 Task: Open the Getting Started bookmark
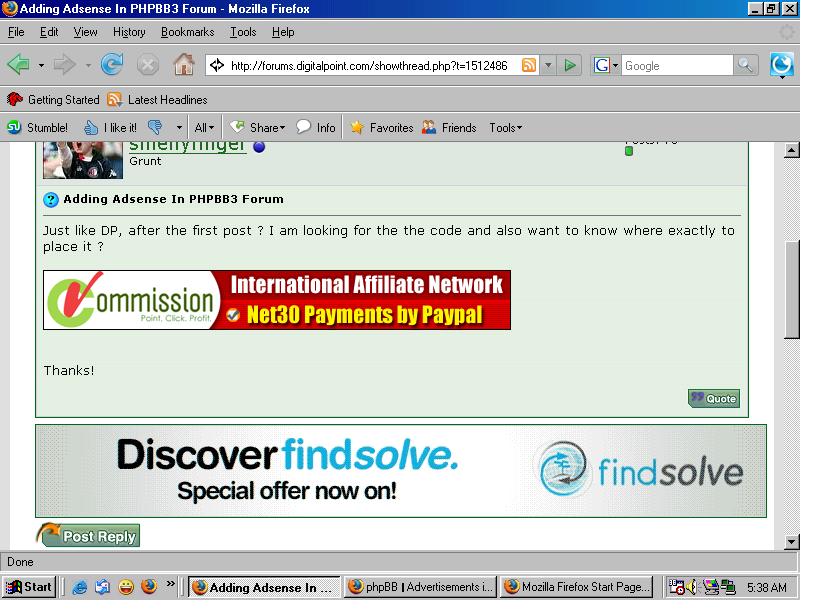53,99
